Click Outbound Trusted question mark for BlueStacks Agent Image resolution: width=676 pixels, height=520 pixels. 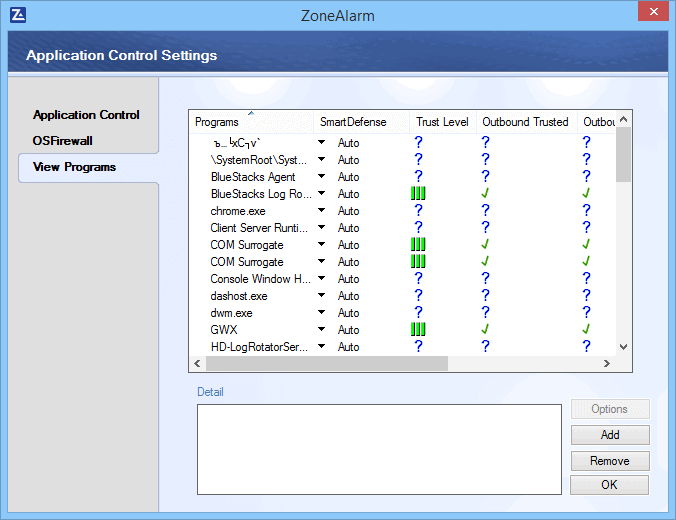pyautogui.click(x=485, y=176)
